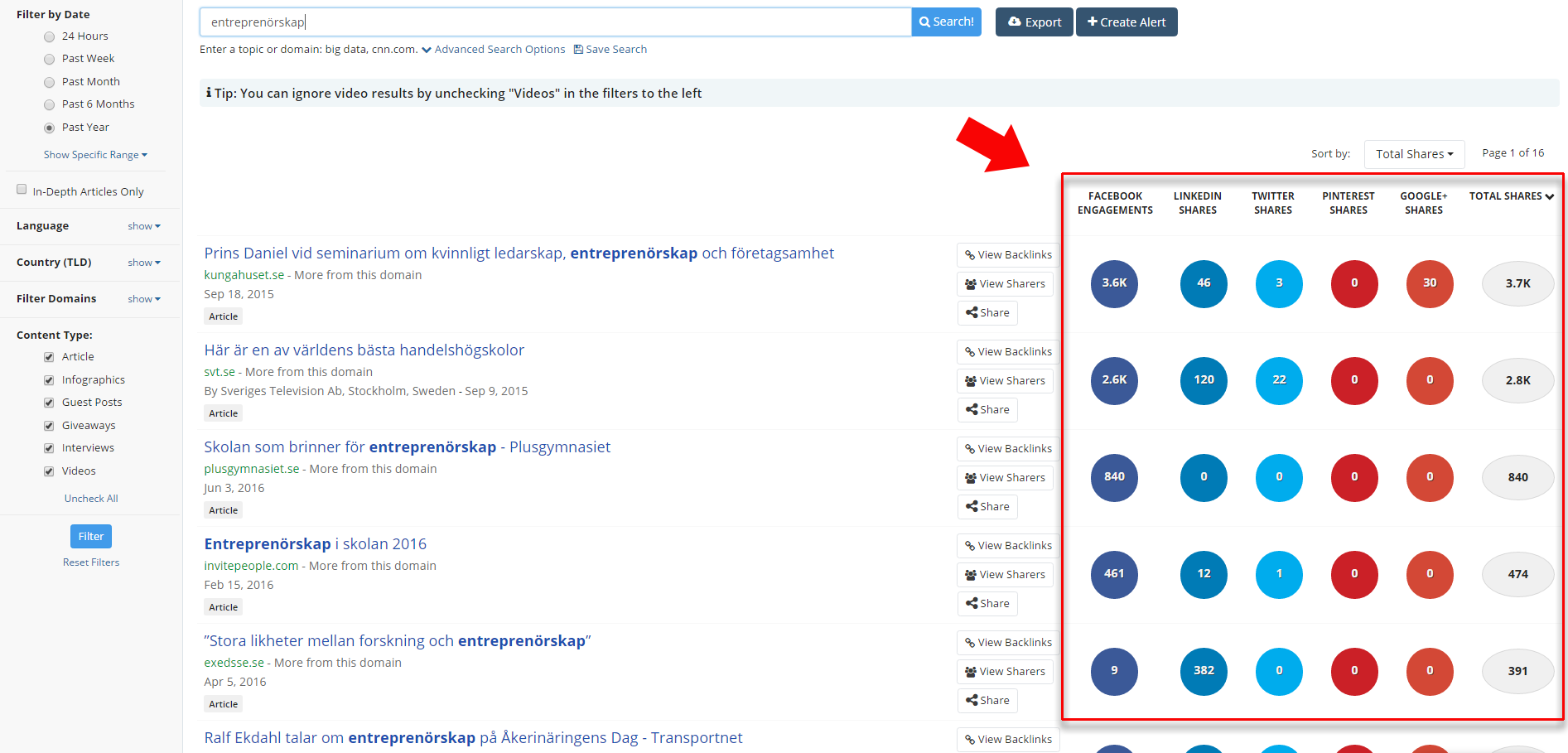The width and height of the screenshot is (1568, 753).
Task: Click the Share button for Plusgymnasiet article
Action: [x=987, y=507]
